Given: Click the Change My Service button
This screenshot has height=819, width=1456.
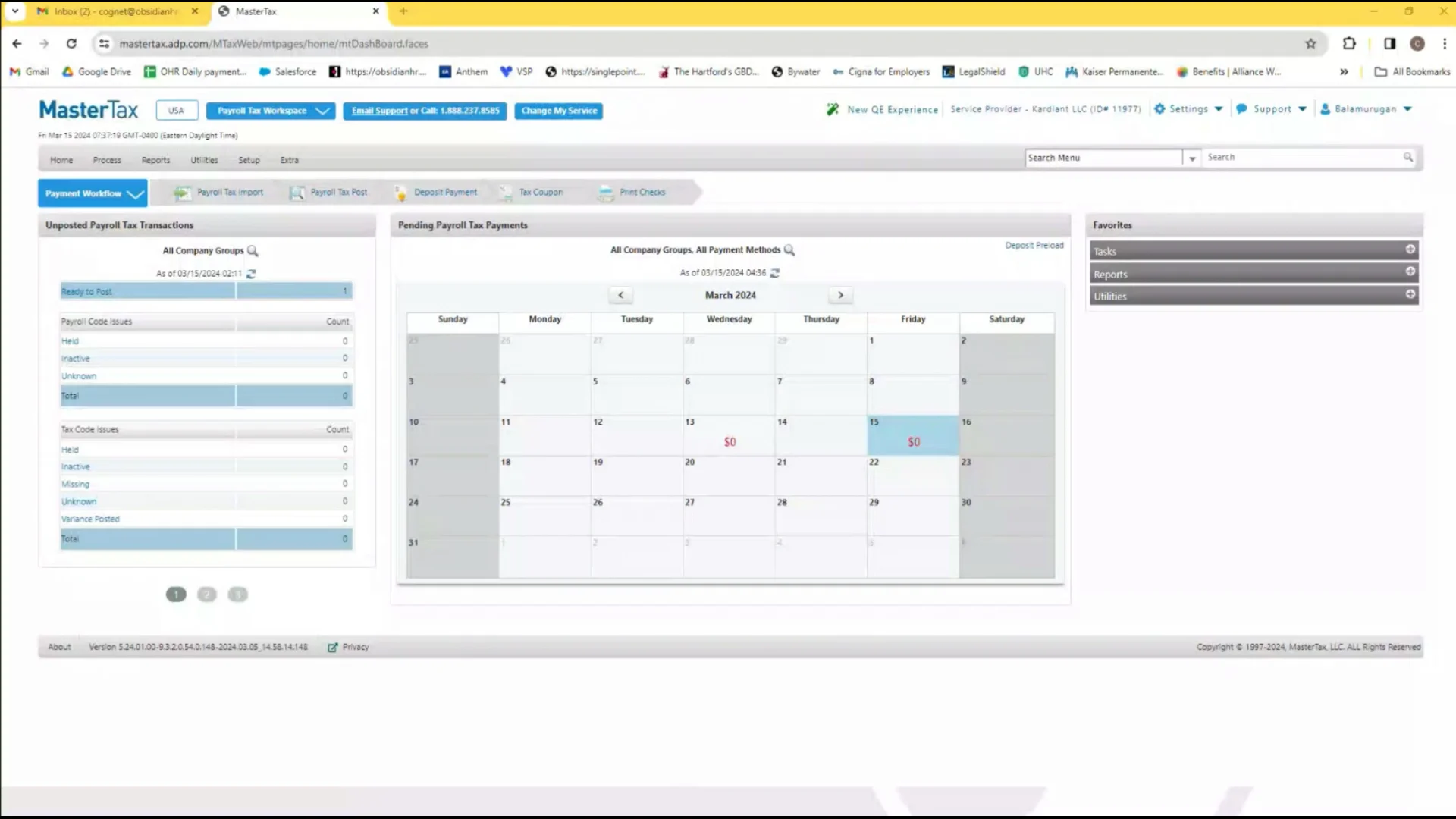Looking at the screenshot, I should click(559, 111).
